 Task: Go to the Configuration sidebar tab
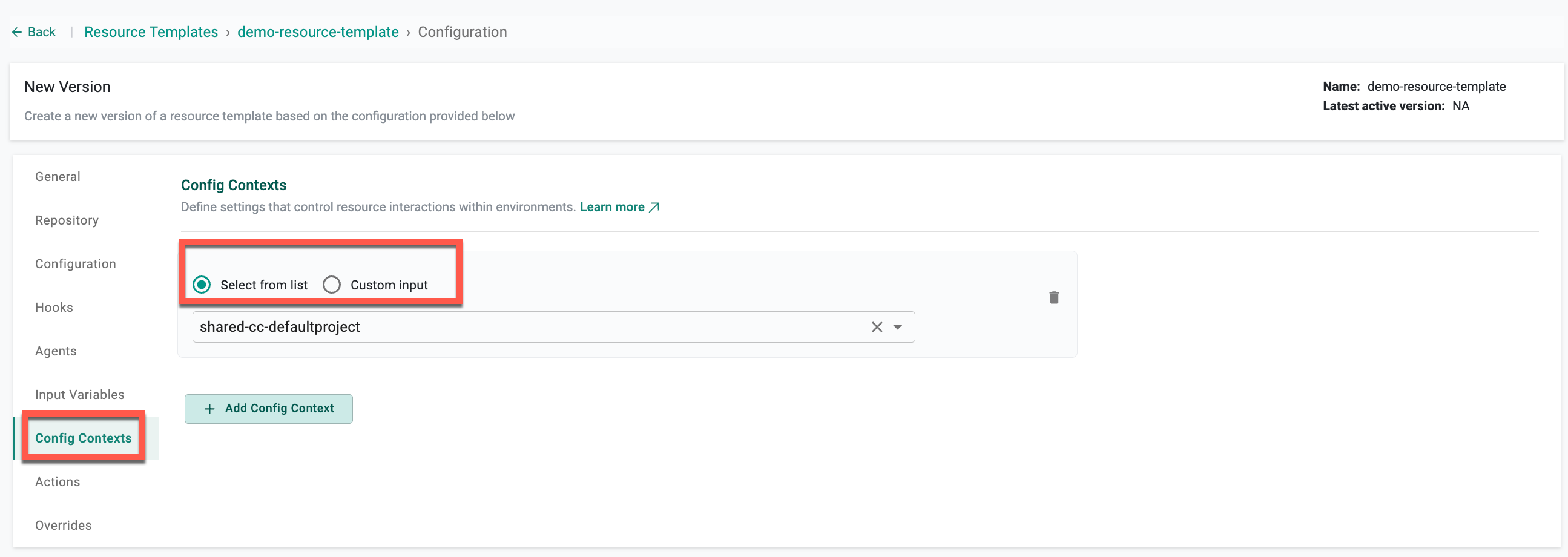click(76, 263)
